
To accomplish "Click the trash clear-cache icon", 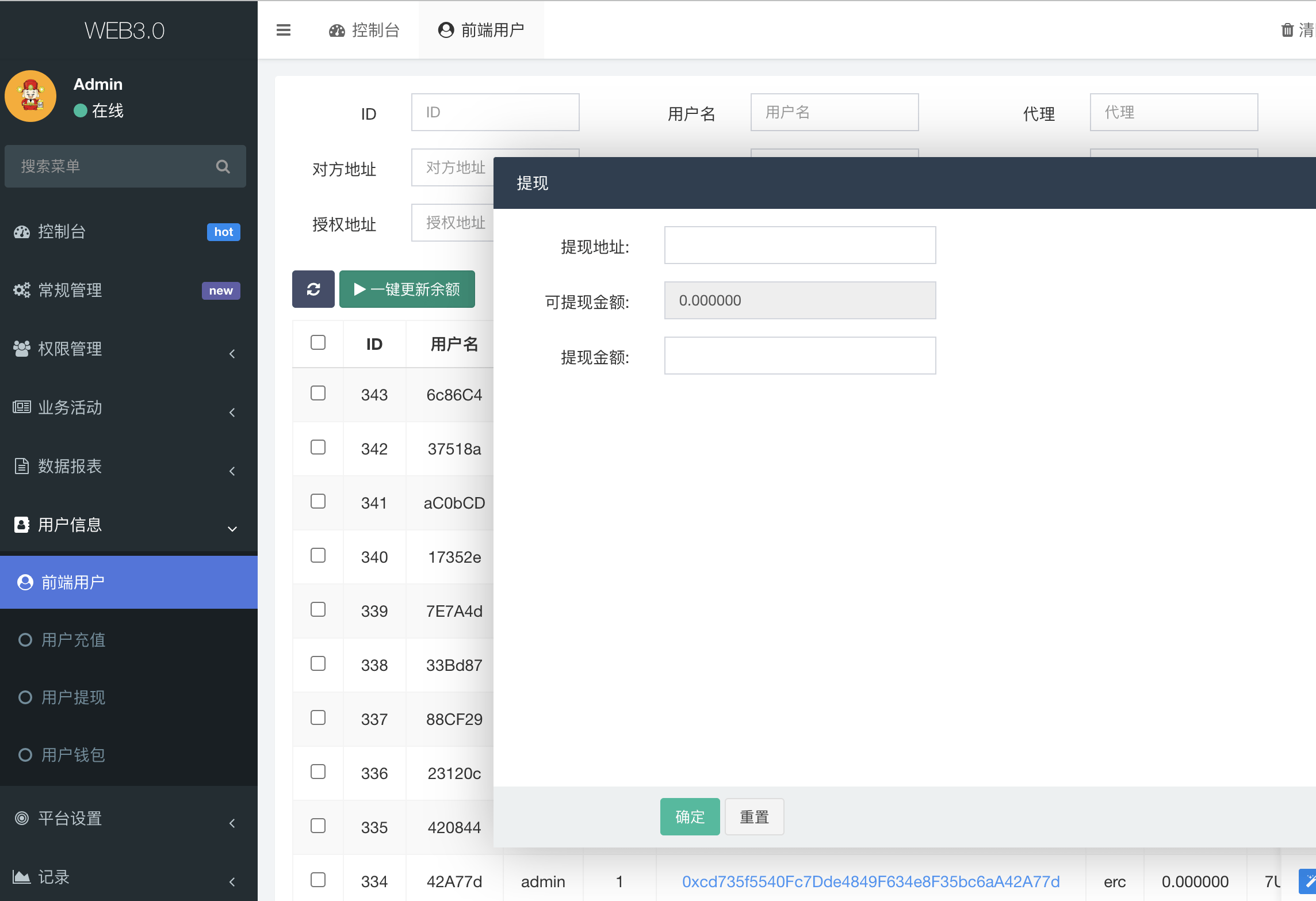I will (x=1287, y=30).
